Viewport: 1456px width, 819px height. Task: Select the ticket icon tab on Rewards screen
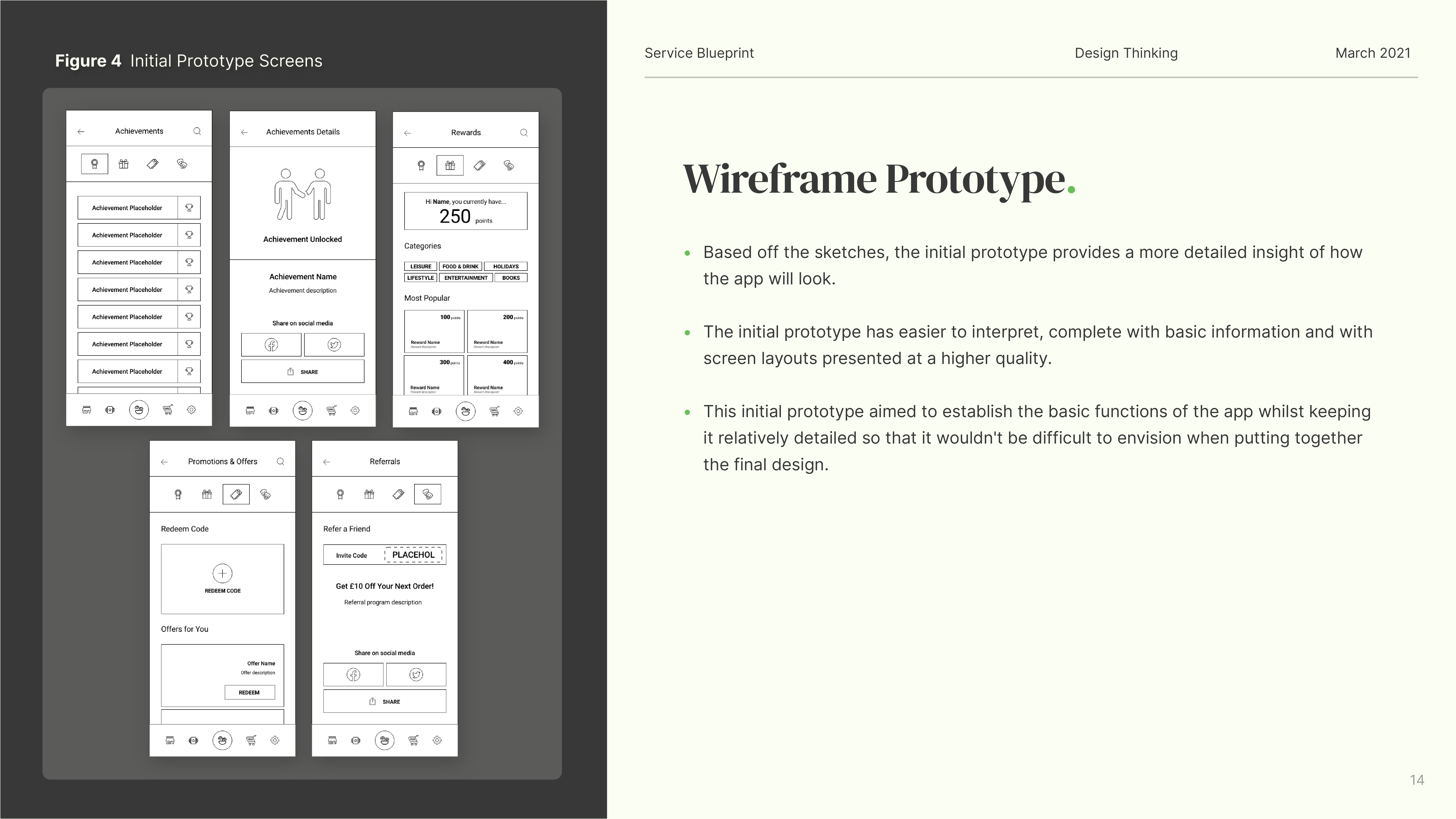pos(479,165)
